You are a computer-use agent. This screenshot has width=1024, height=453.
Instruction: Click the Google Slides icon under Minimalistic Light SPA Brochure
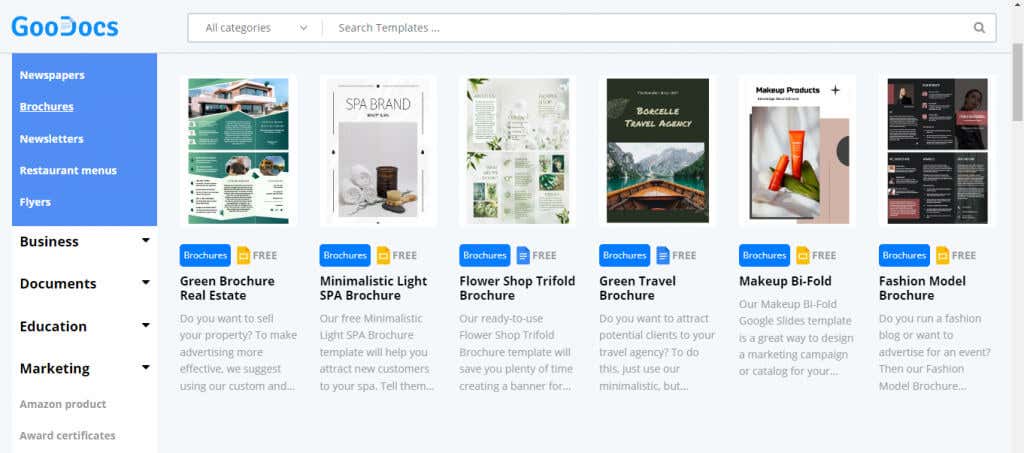tap(383, 255)
